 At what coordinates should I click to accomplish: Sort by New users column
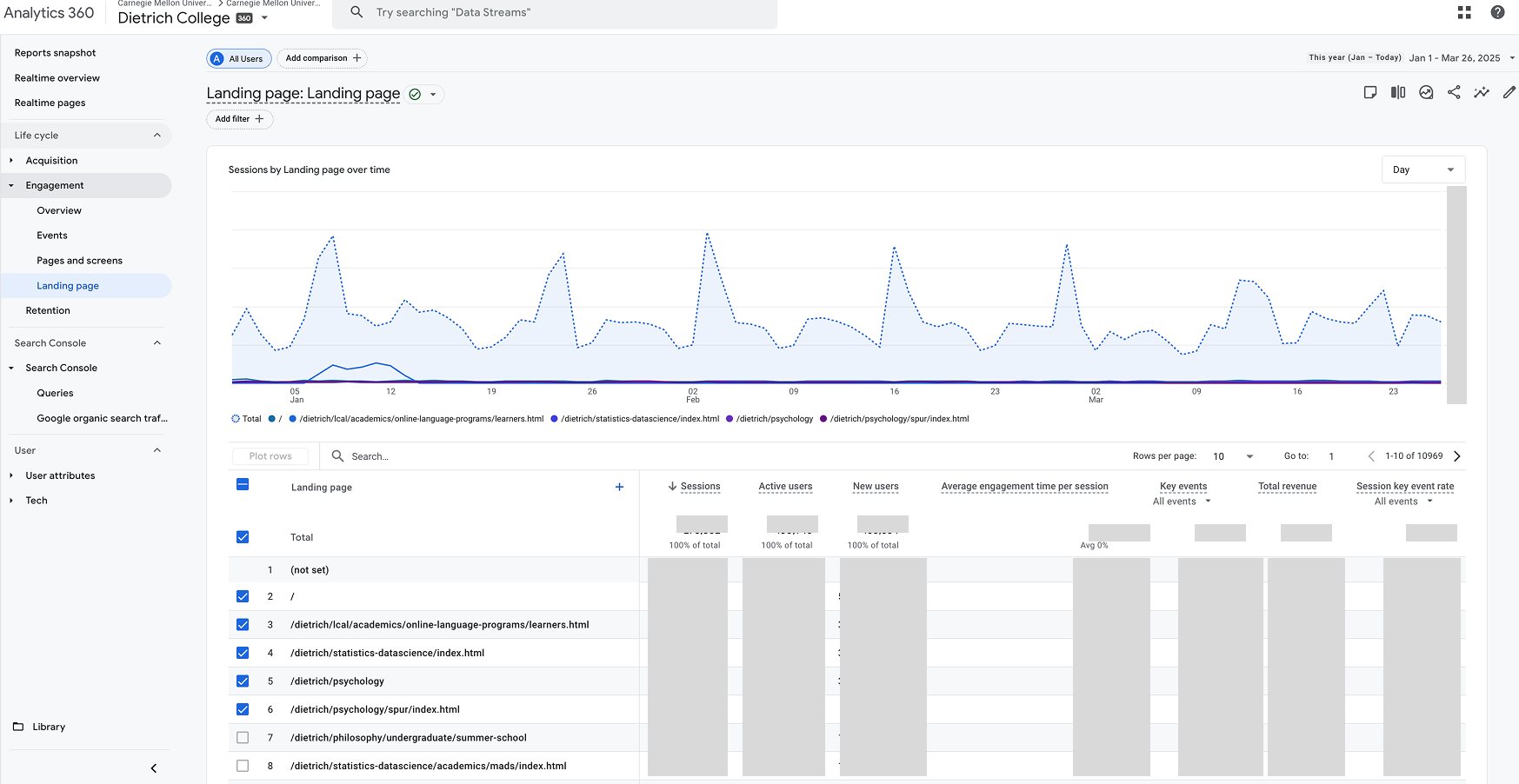click(876, 487)
